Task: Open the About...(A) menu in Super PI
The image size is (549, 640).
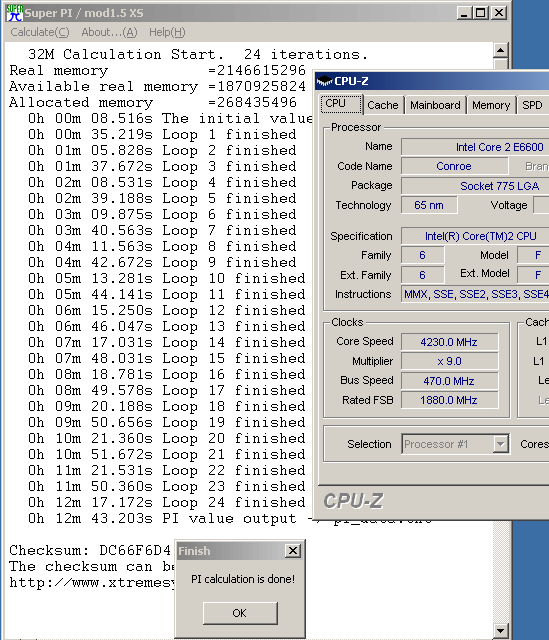Action: [x=109, y=32]
